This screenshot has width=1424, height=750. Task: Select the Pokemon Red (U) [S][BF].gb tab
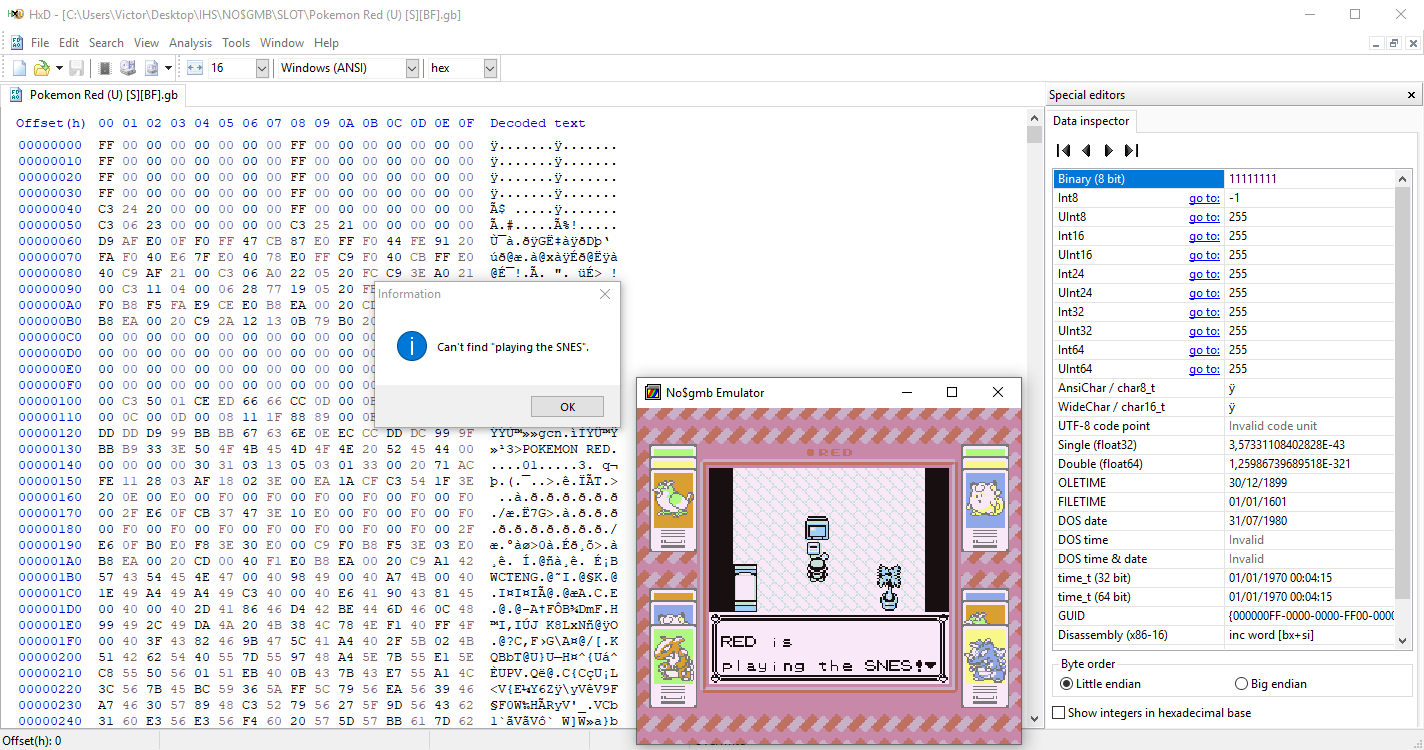click(94, 95)
